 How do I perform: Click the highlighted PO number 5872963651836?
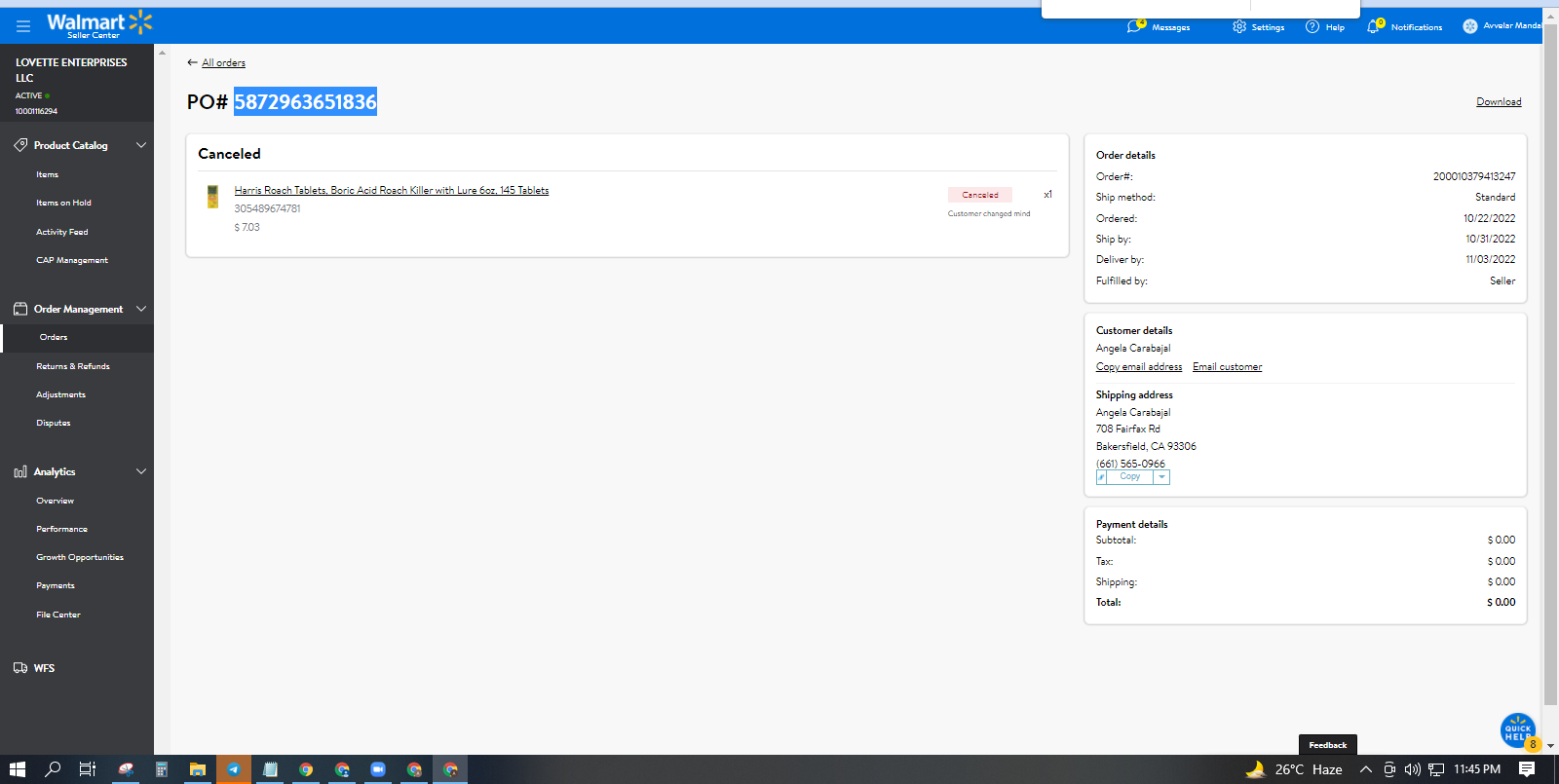(305, 101)
